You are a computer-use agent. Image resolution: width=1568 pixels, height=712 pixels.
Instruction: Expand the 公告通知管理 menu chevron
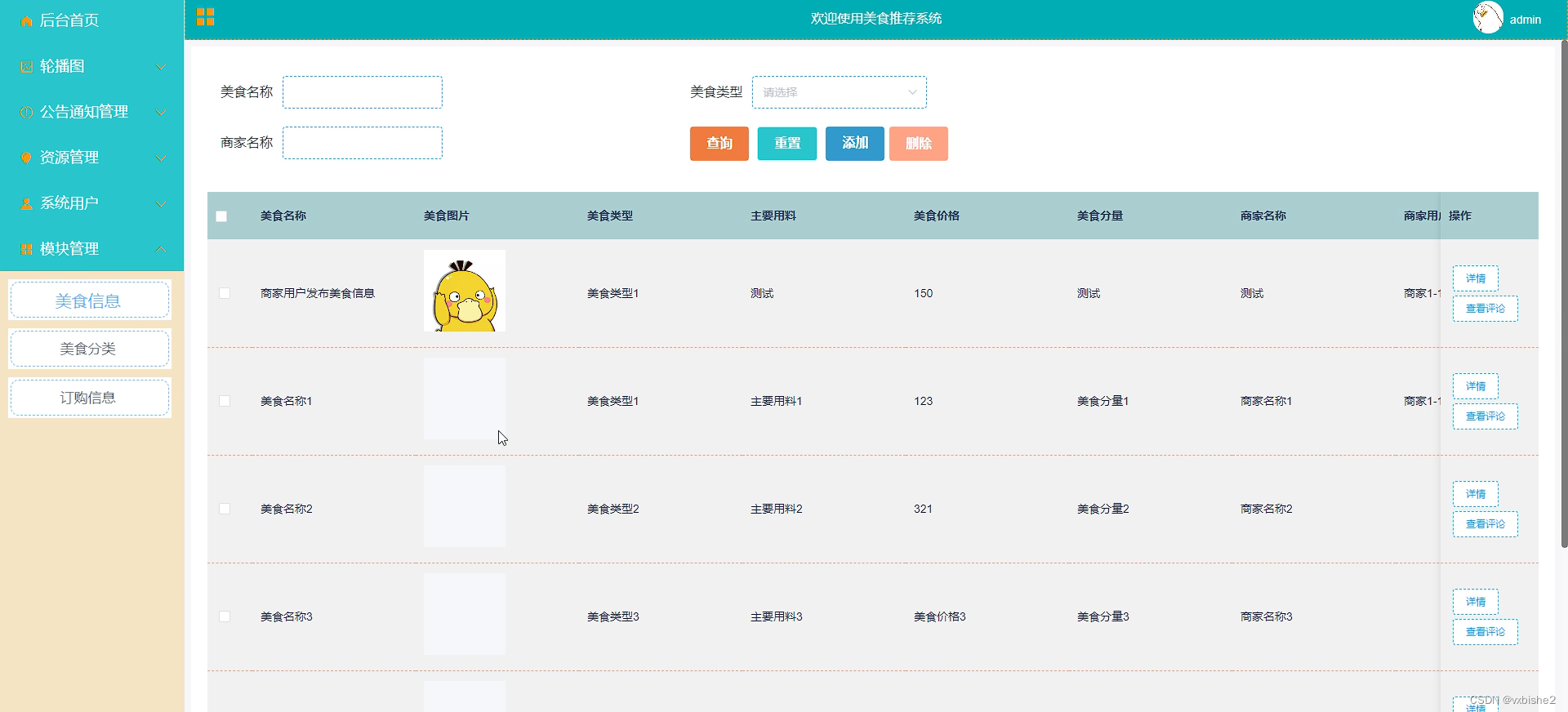[x=161, y=113]
